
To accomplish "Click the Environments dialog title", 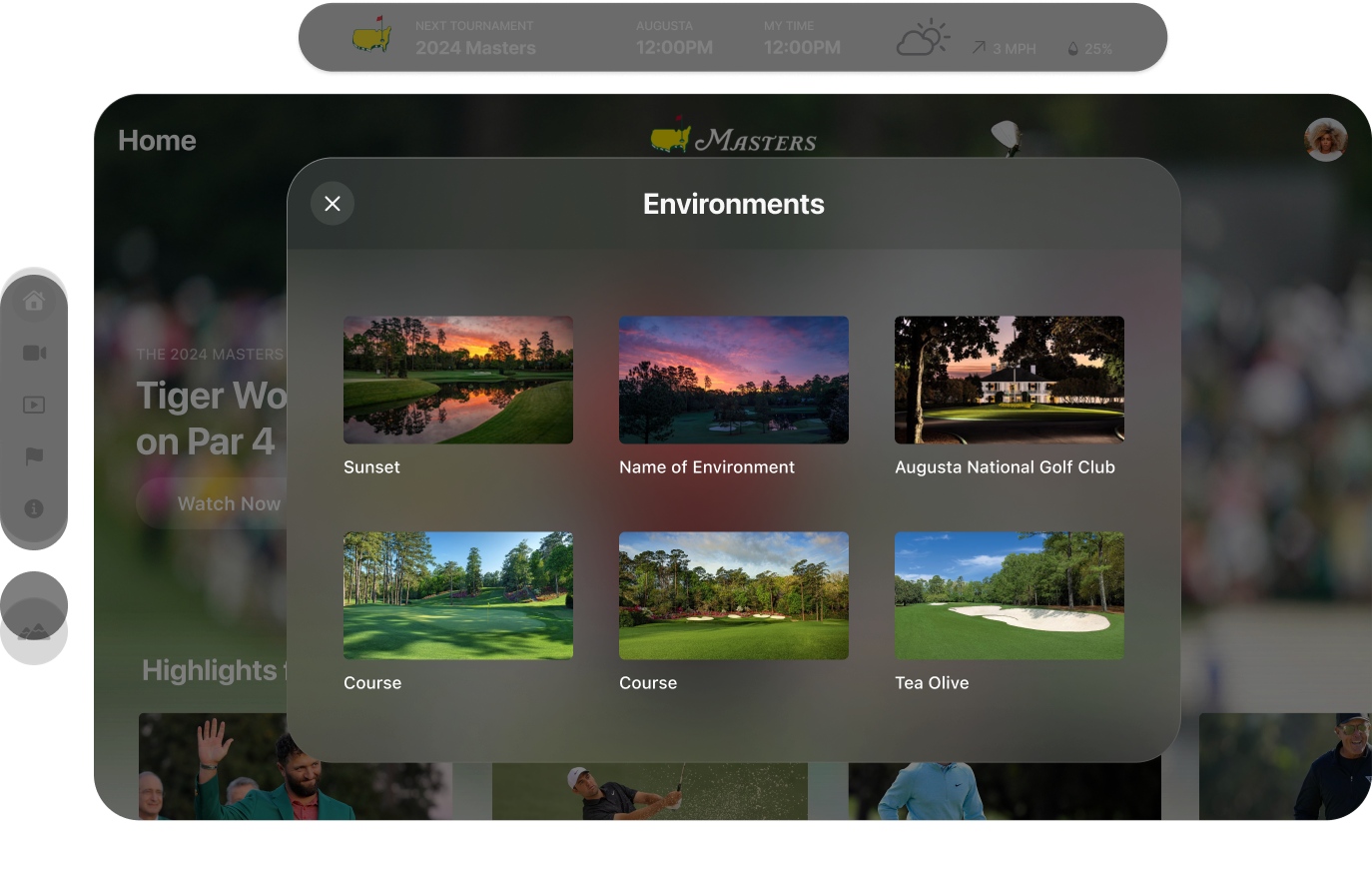I will [734, 204].
